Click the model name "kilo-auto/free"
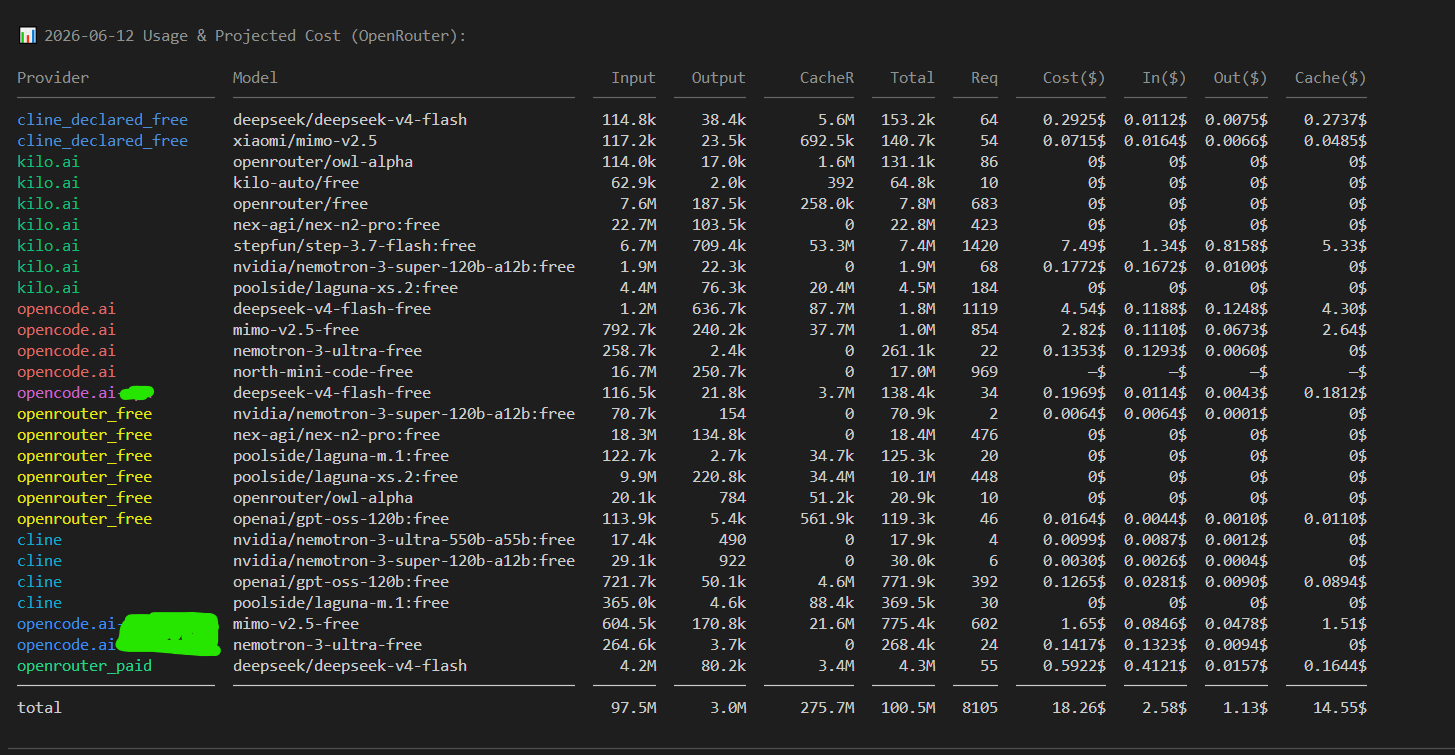The image size is (1455, 755). click(296, 183)
